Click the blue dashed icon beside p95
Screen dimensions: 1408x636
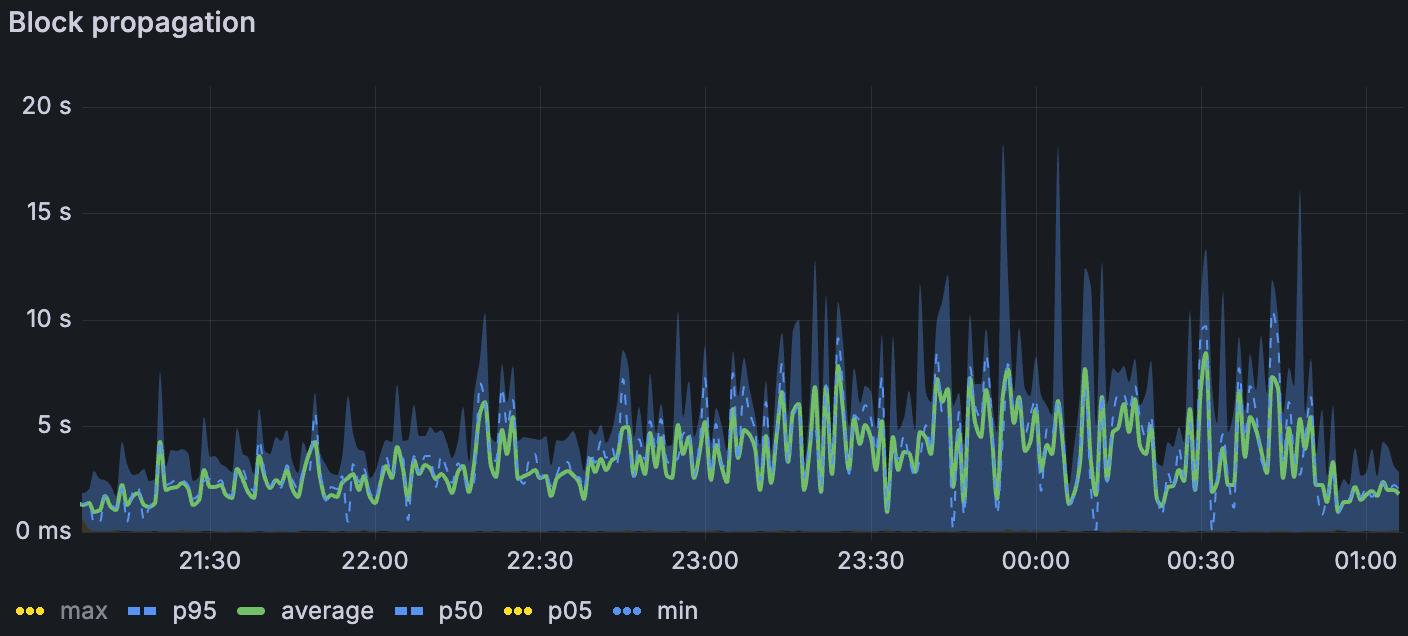[143, 610]
